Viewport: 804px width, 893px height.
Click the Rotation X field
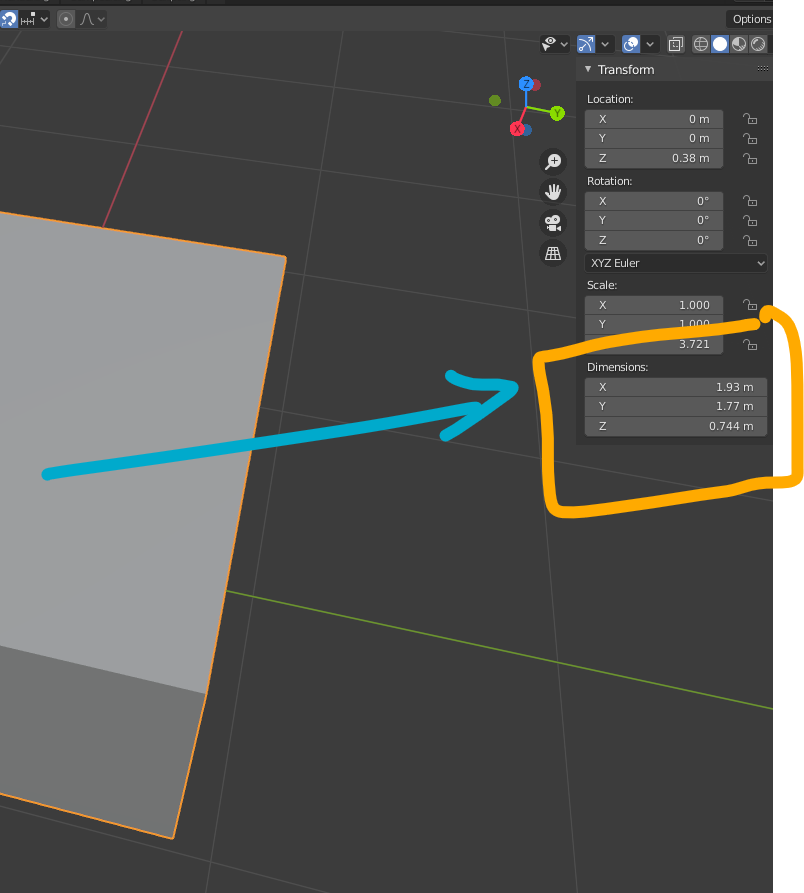pyautogui.click(x=654, y=201)
